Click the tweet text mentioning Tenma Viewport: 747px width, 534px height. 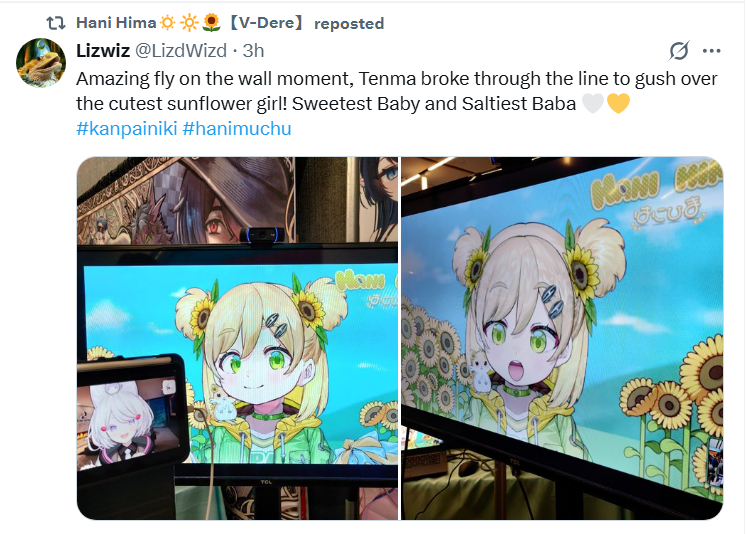[397, 91]
